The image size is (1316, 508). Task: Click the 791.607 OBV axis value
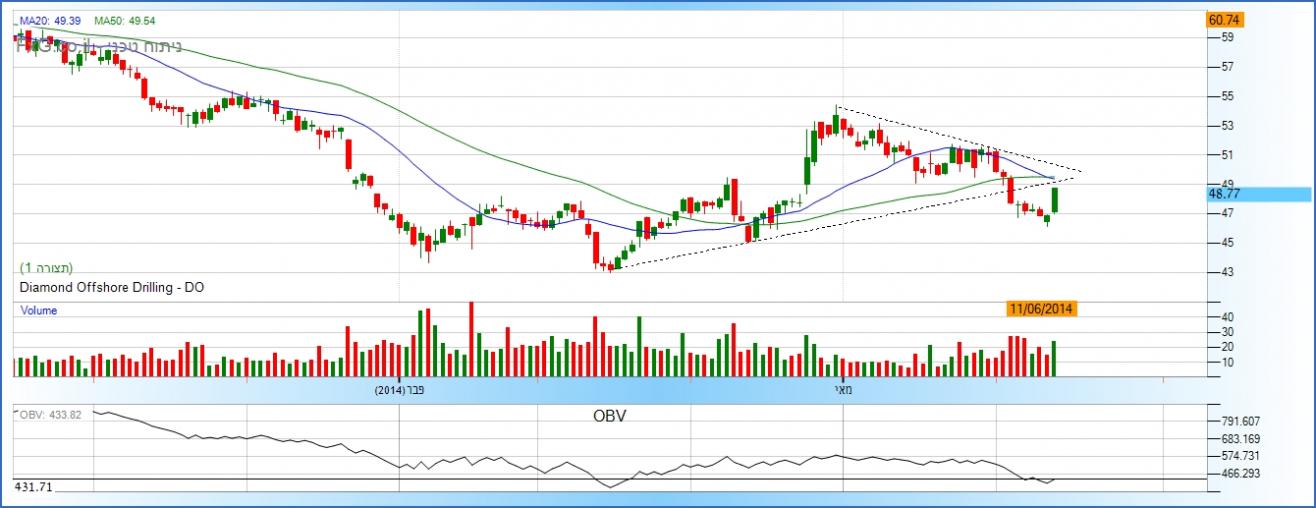[1232, 421]
